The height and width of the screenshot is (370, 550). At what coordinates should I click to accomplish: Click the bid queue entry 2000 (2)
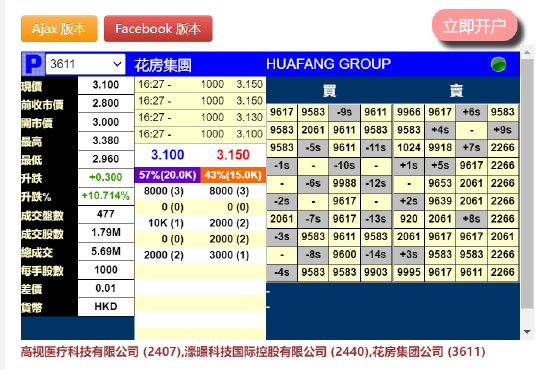[163, 255]
